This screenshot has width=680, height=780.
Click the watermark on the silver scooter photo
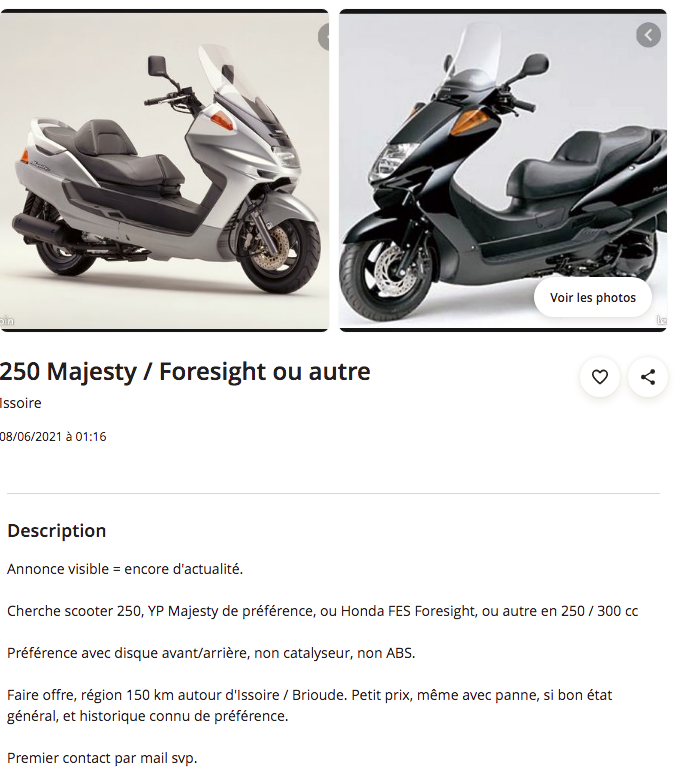click(x=7, y=321)
